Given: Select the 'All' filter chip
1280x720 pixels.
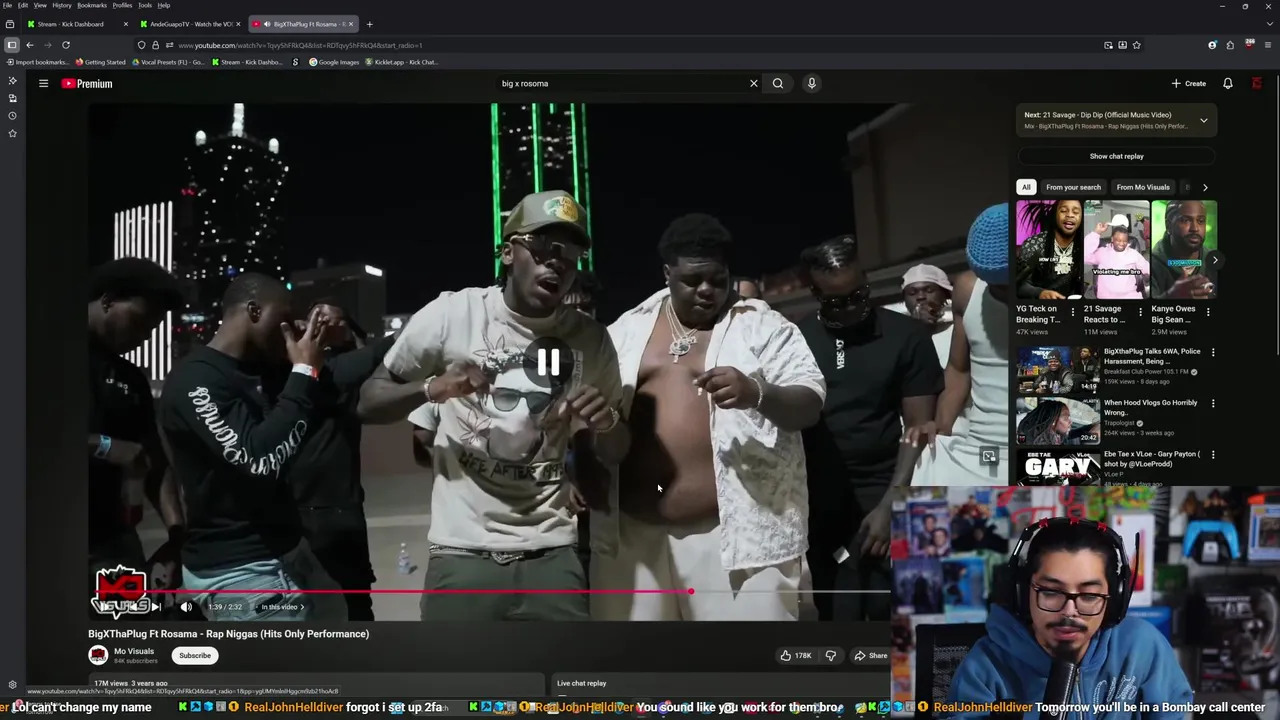Looking at the screenshot, I should (x=1025, y=187).
